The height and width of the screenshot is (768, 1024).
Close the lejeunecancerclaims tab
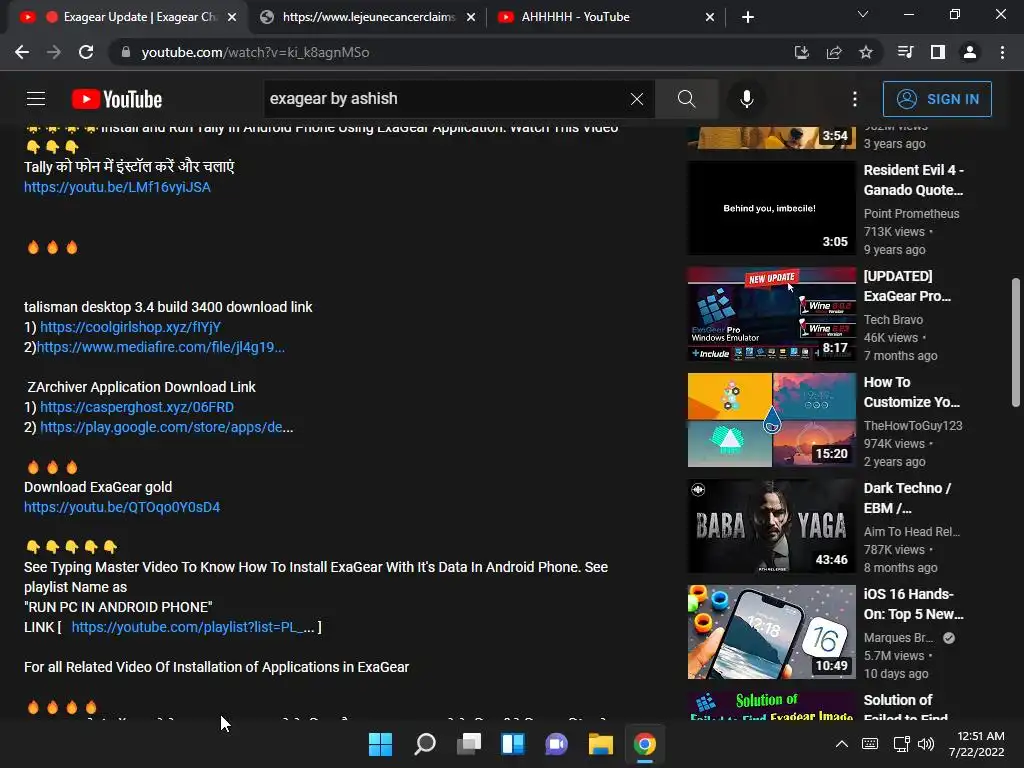(x=471, y=17)
